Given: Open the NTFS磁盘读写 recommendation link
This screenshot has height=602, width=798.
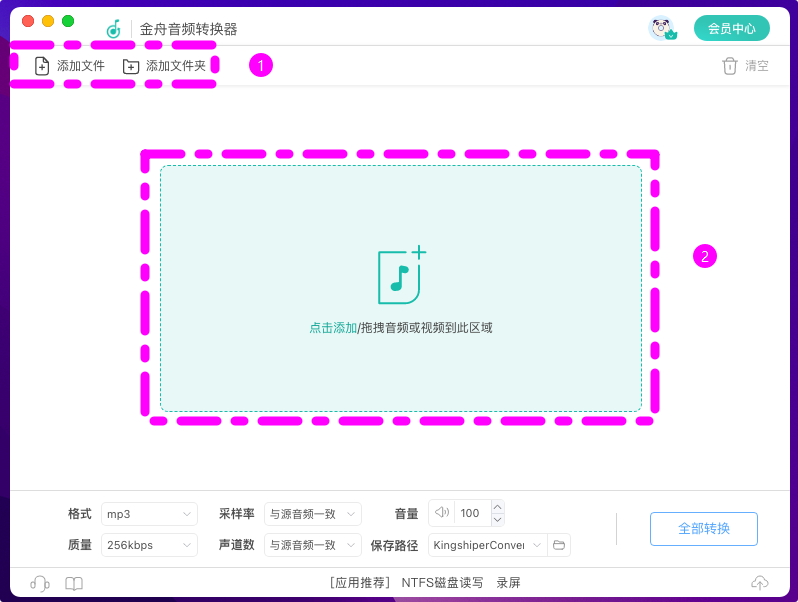Looking at the screenshot, I should coord(442,583).
